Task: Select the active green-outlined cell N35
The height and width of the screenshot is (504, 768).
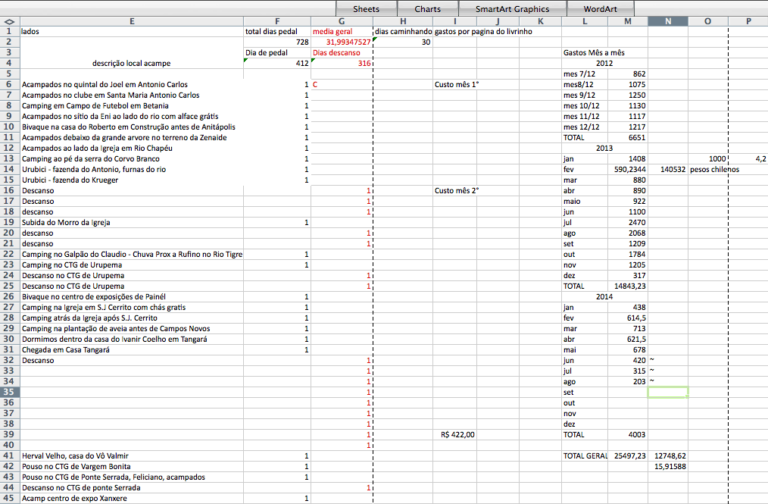Action: pyautogui.click(x=667, y=392)
